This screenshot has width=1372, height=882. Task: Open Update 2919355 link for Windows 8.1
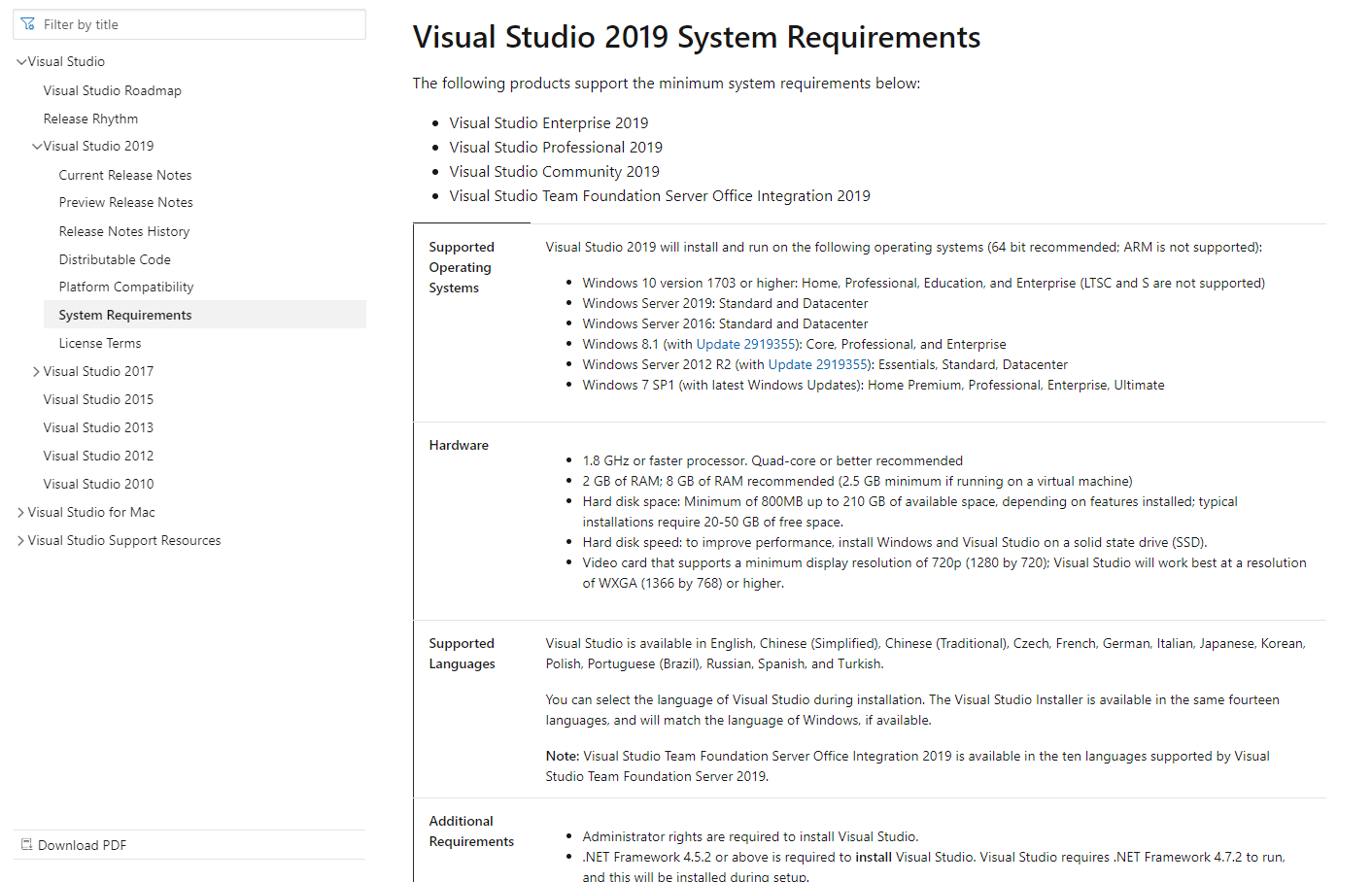point(746,344)
